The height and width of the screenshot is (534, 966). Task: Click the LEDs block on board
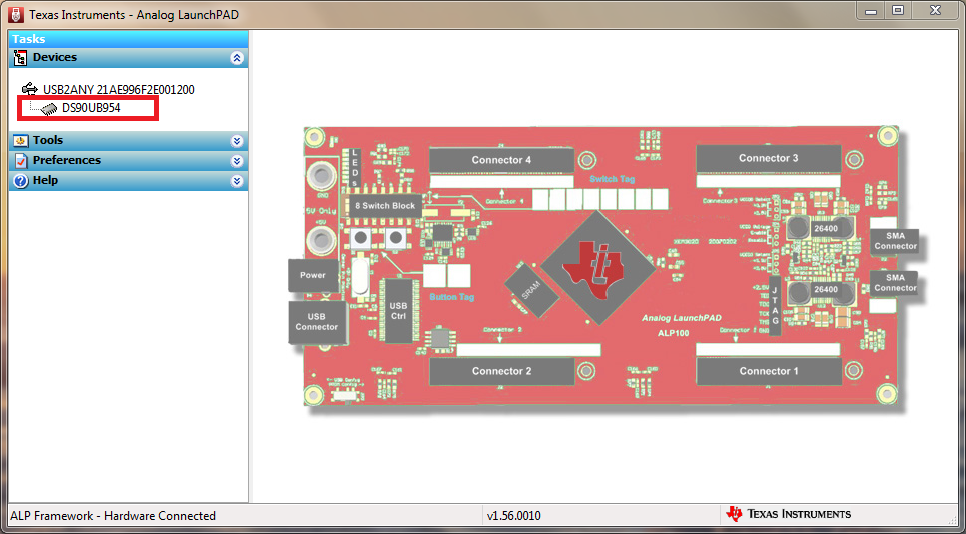click(x=354, y=168)
